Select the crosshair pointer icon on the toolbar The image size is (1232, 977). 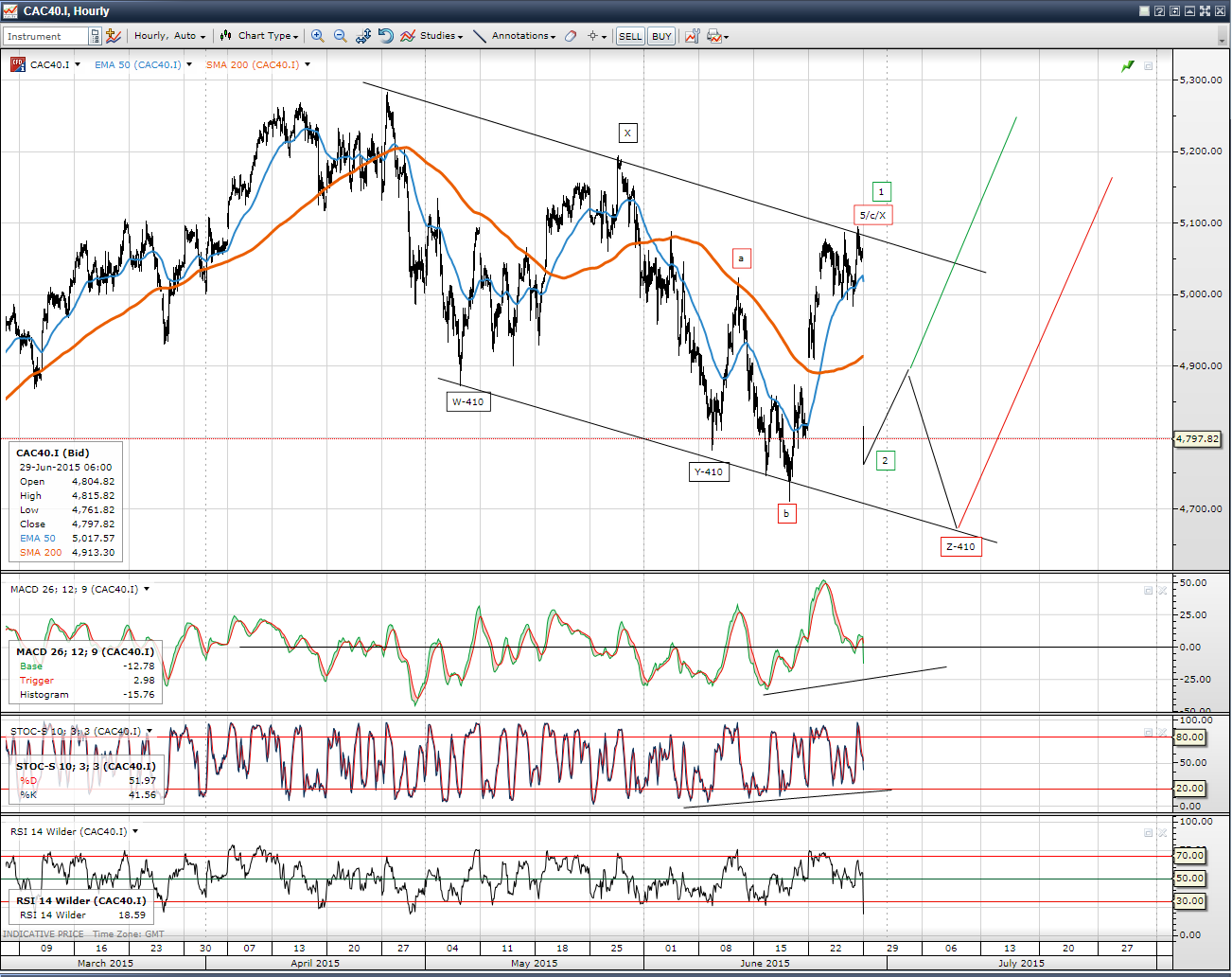pyautogui.click(x=592, y=36)
